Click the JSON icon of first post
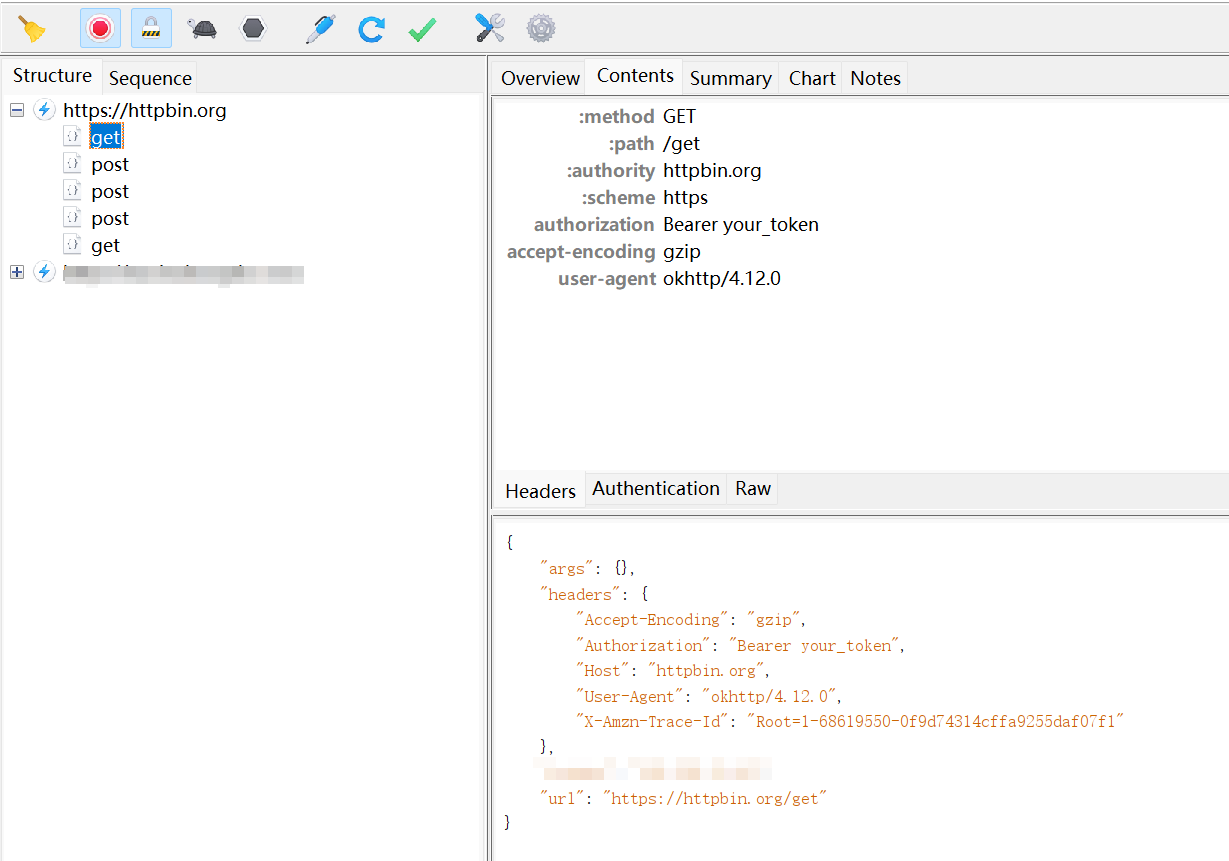Viewport: 1229px width, 861px height. (x=72, y=163)
